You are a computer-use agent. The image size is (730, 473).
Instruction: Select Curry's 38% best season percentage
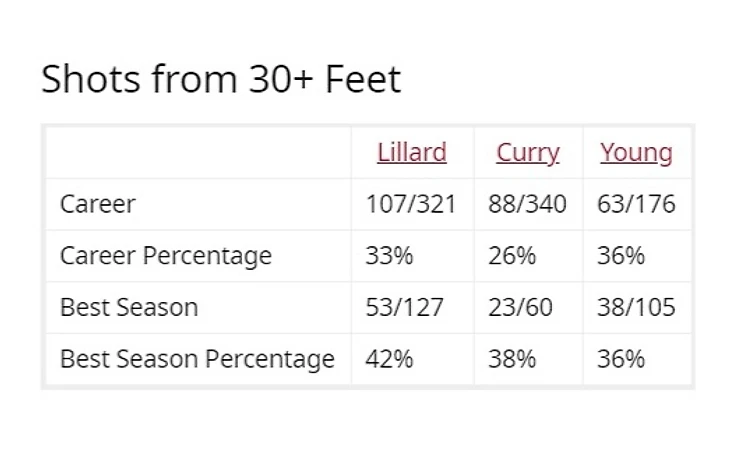click(x=512, y=359)
